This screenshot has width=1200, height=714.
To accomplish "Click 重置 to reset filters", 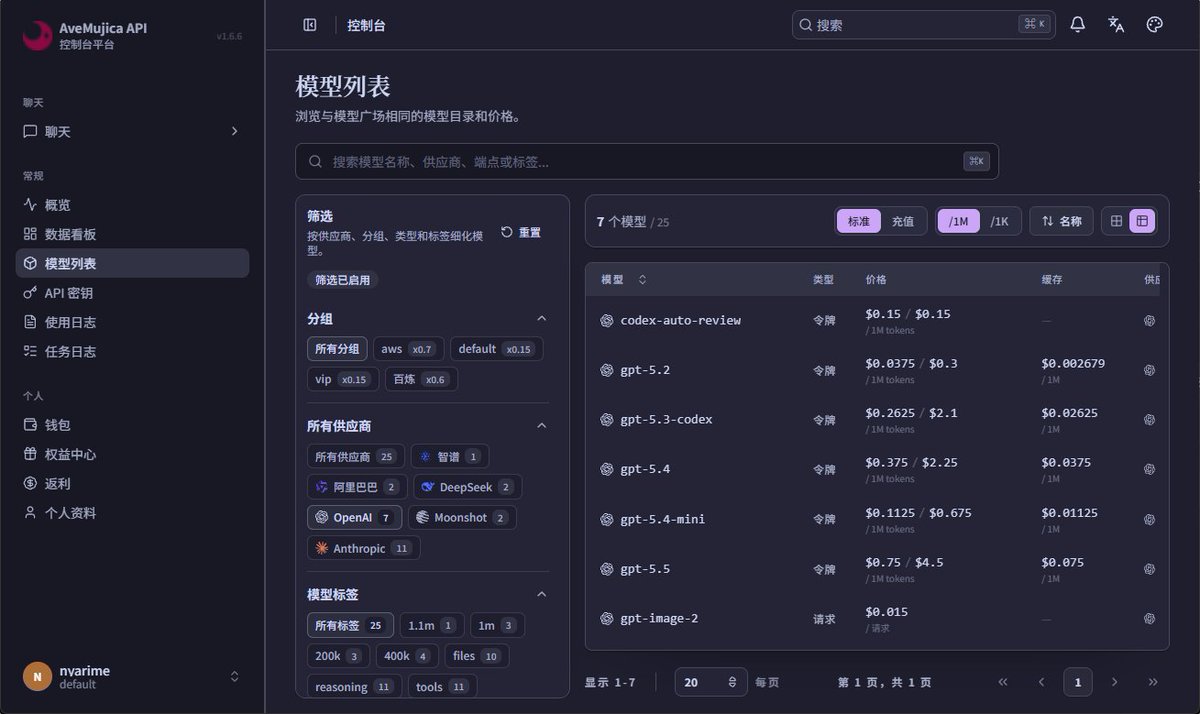I will [521, 232].
